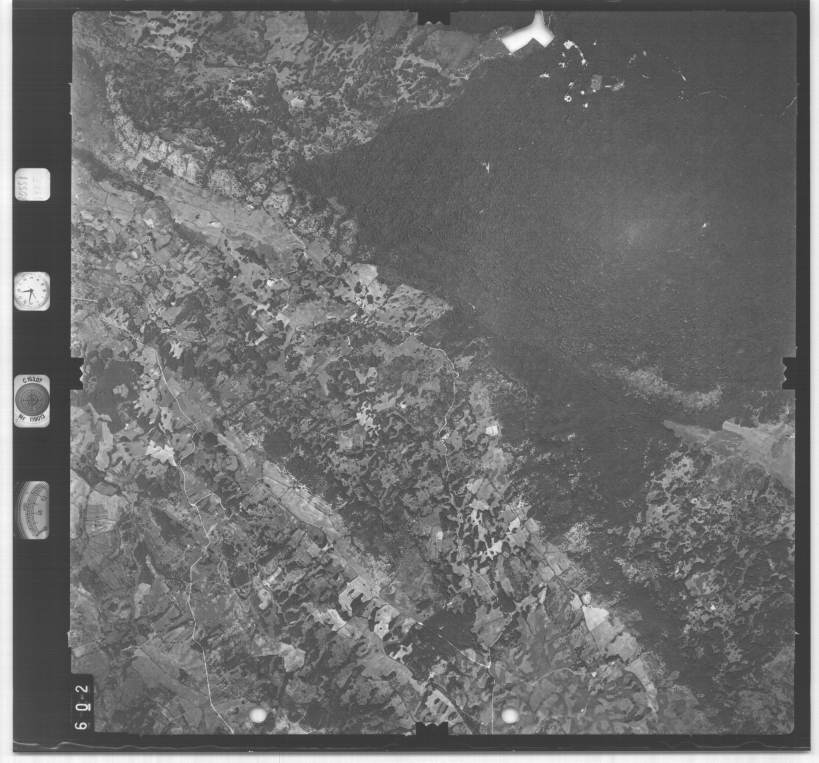Click the semicircular altimeter gauge in left margin
This screenshot has height=763, width=819.
pos(33,510)
